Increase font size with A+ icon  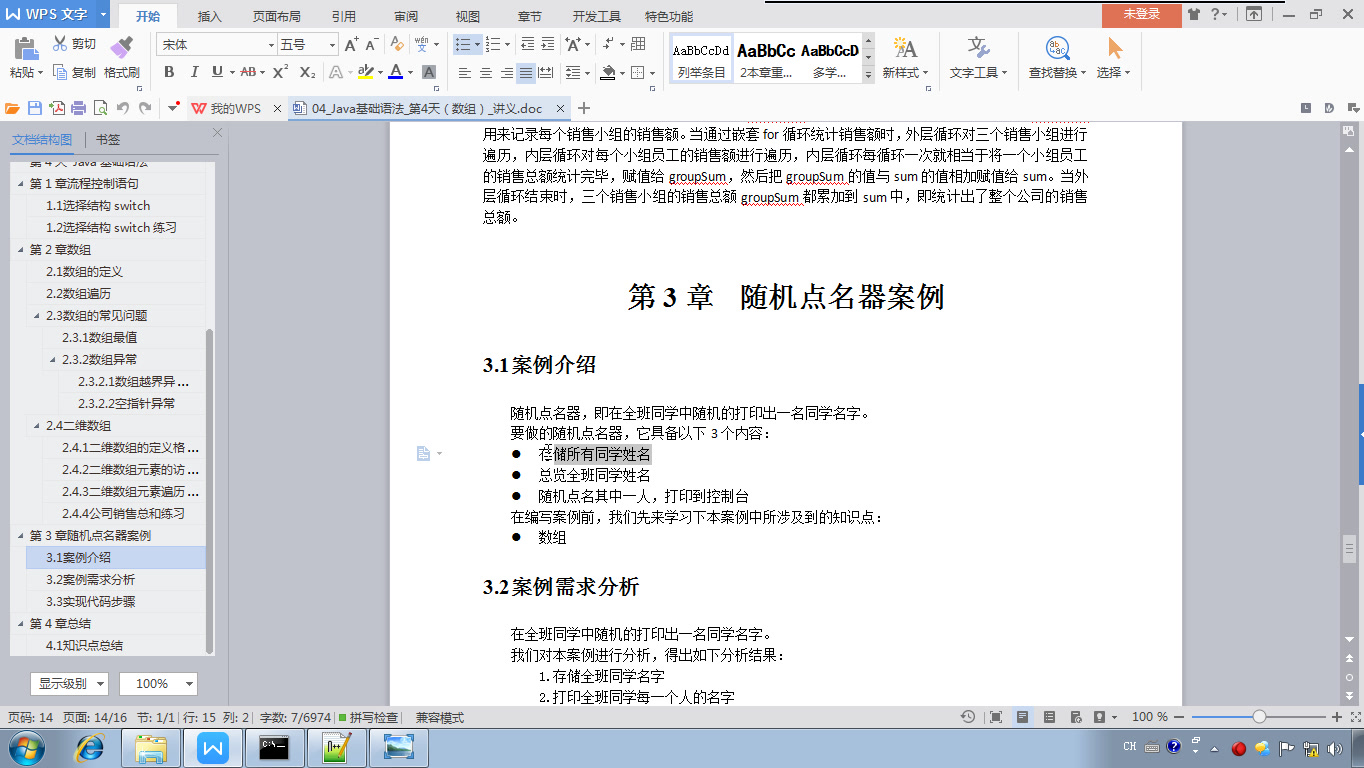351,44
